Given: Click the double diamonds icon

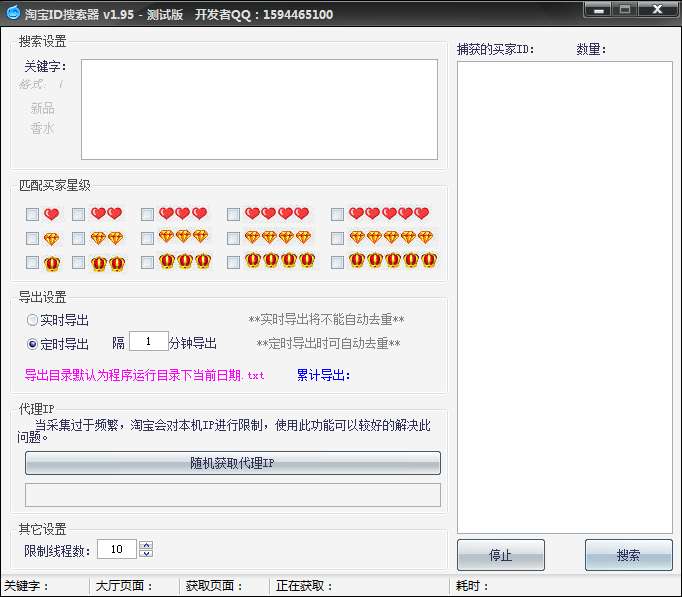Looking at the screenshot, I should pyautogui.click(x=107, y=238).
